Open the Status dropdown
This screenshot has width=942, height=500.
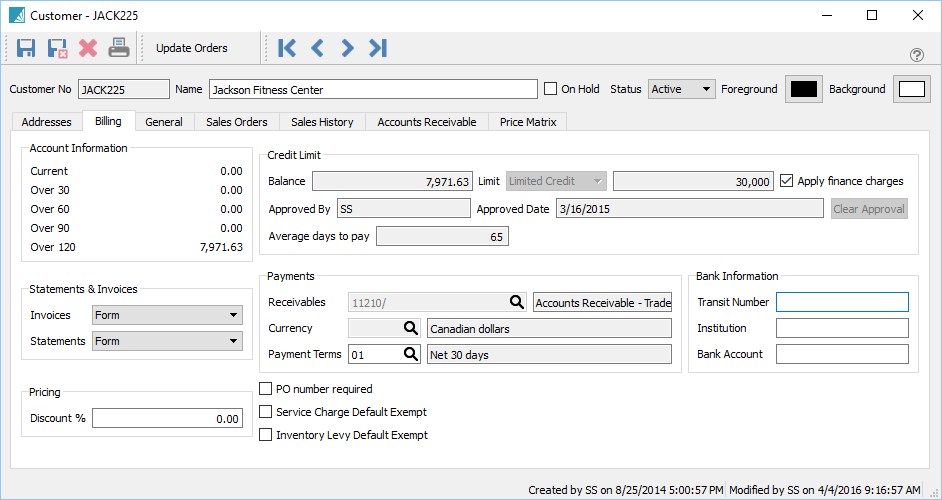pyautogui.click(x=682, y=89)
